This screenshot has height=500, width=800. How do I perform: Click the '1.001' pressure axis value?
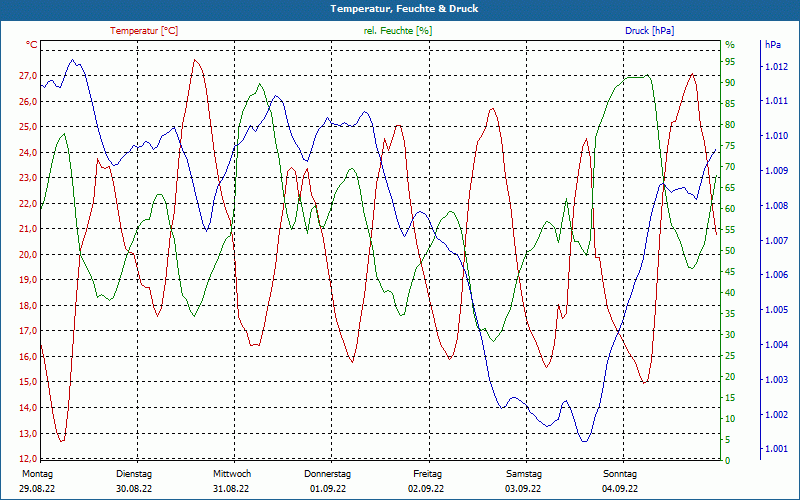pos(774,448)
